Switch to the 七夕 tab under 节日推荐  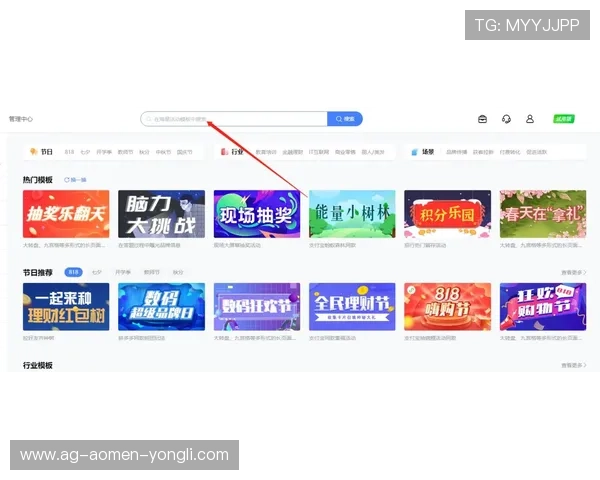(97, 272)
